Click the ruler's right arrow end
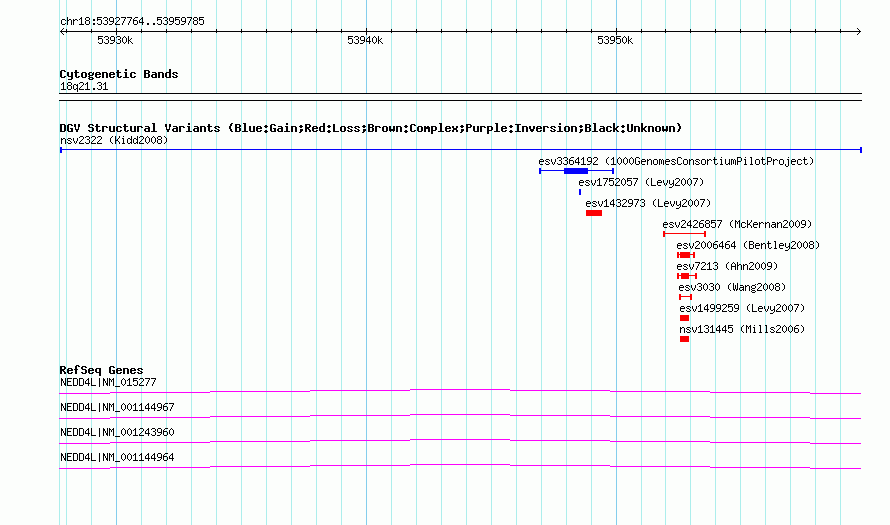Image resolution: width=890 pixels, height=525 pixels. click(x=858, y=32)
